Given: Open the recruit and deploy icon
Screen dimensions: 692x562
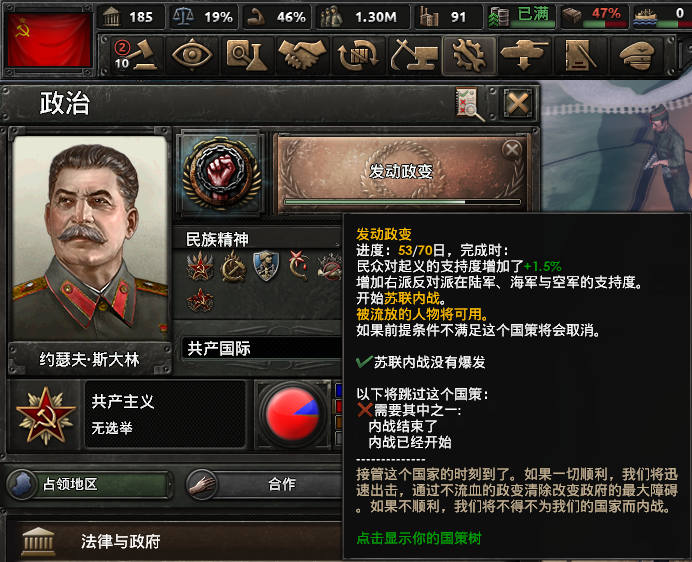Looking at the screenshot, I should coord(524,55).
